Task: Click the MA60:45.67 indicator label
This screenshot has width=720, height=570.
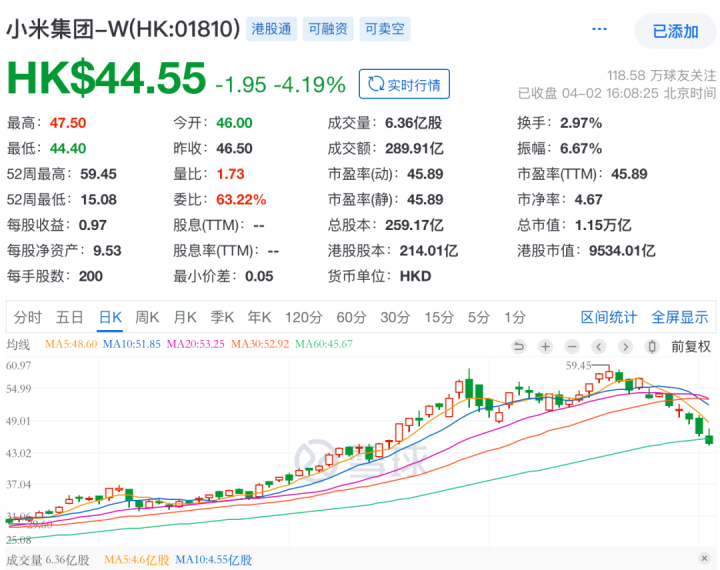Action: (x=324, y=344)
